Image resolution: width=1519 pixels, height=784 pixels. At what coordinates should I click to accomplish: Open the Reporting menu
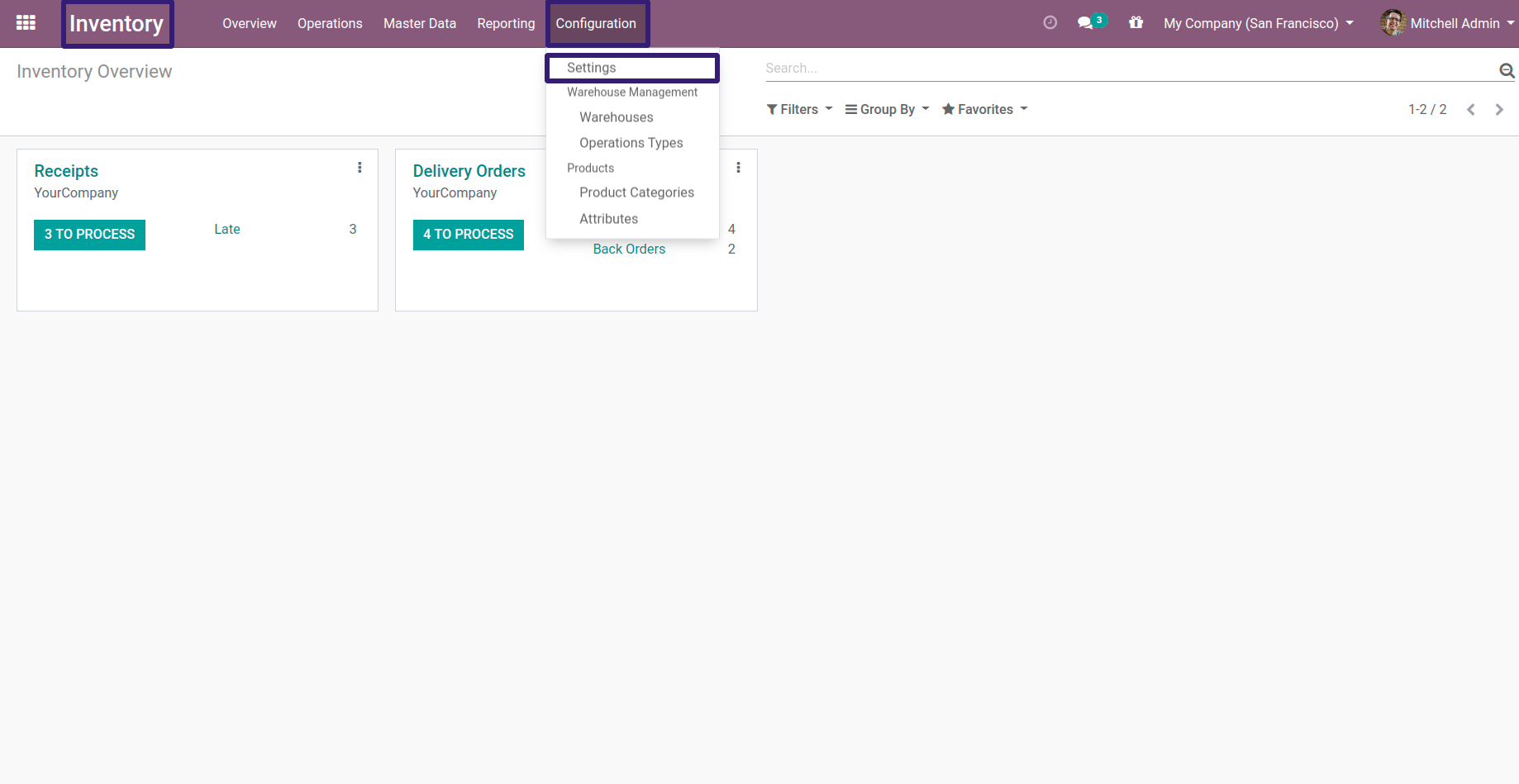(x=506, y=23)
